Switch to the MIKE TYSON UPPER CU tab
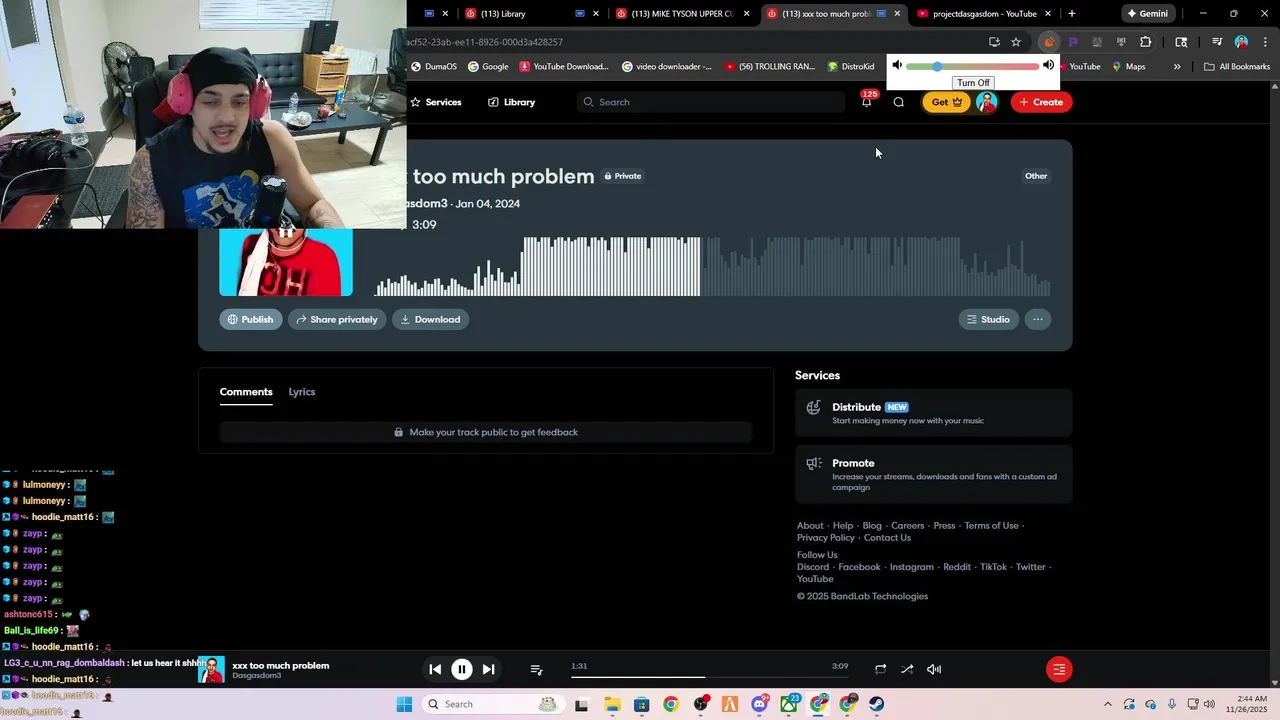1280x720 pixels. (x=682, y=14)
